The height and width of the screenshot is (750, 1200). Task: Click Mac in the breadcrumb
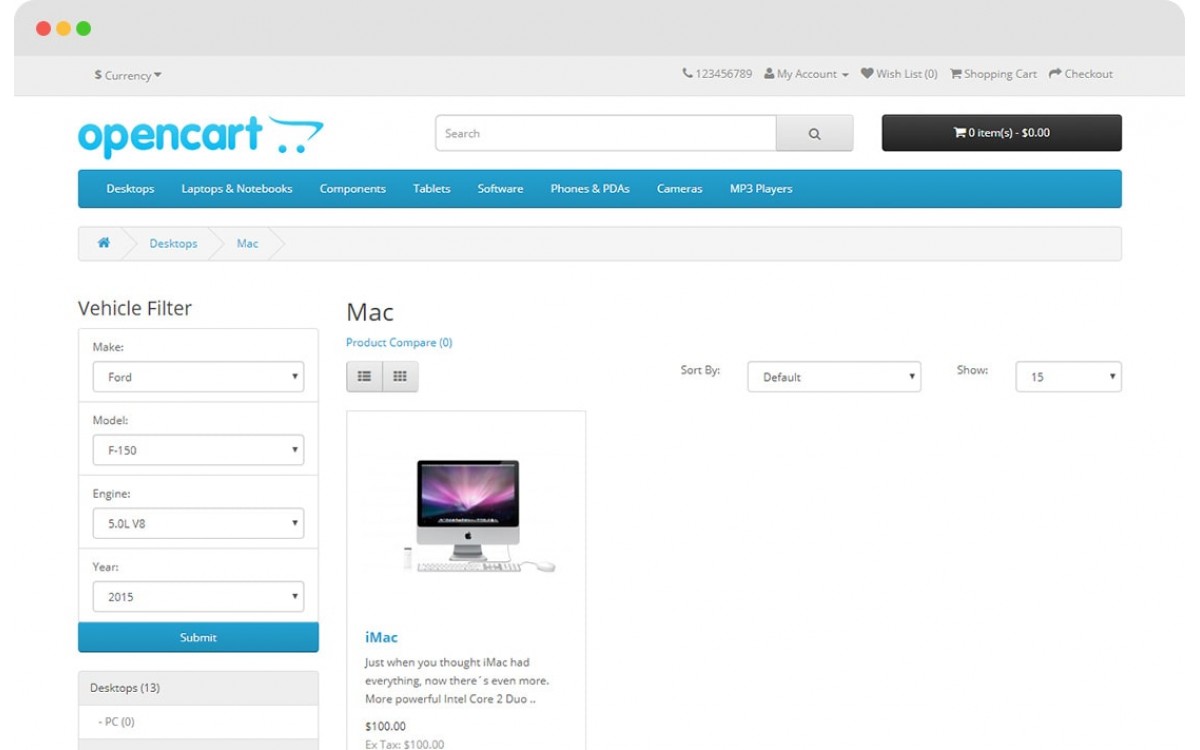(x=247, y=244)
